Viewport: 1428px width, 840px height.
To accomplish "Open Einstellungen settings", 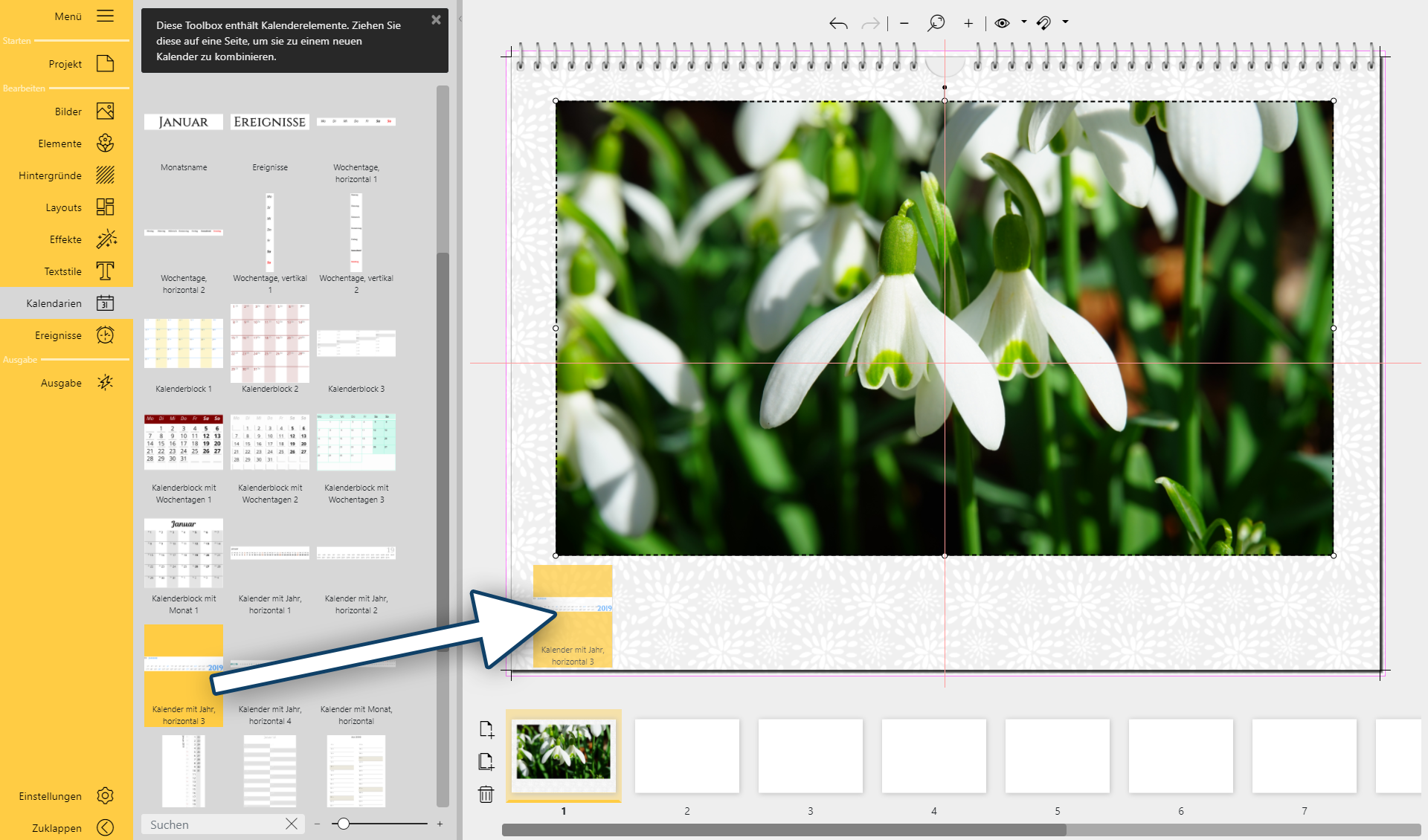I will coord(106,795).
